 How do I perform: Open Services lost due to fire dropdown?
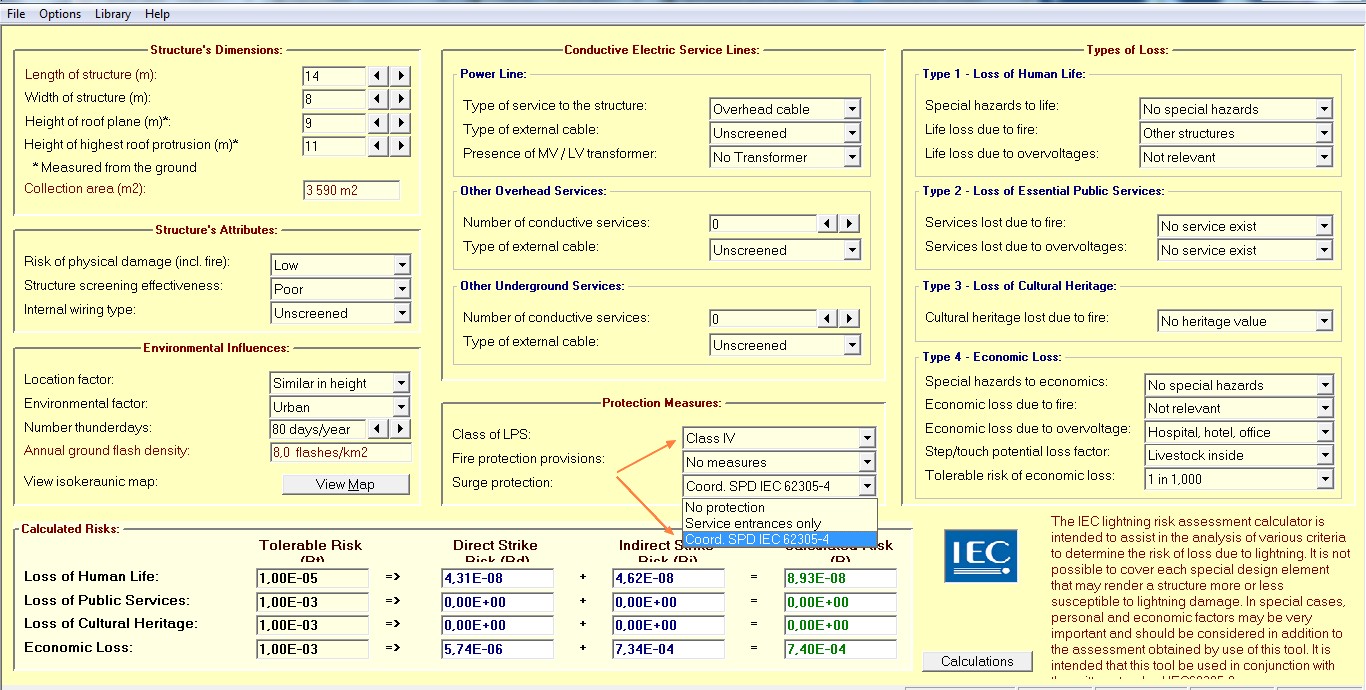1324,226
